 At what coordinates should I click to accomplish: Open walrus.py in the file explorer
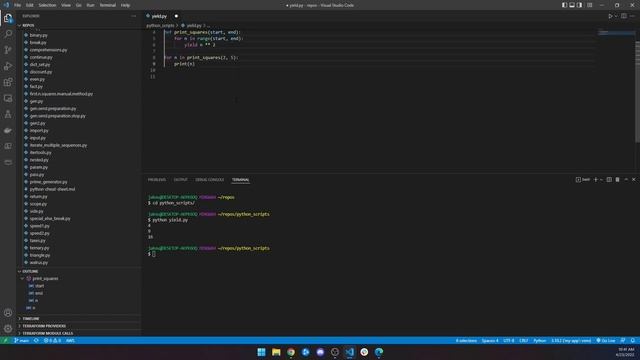point(39,262)
